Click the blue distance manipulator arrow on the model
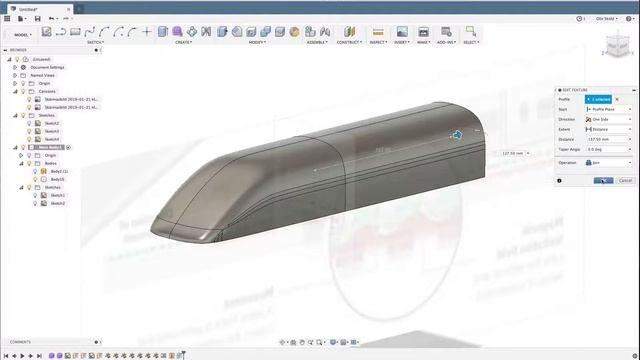The height and width of the screenshot is (360, 640). click(x=457, y=135)
